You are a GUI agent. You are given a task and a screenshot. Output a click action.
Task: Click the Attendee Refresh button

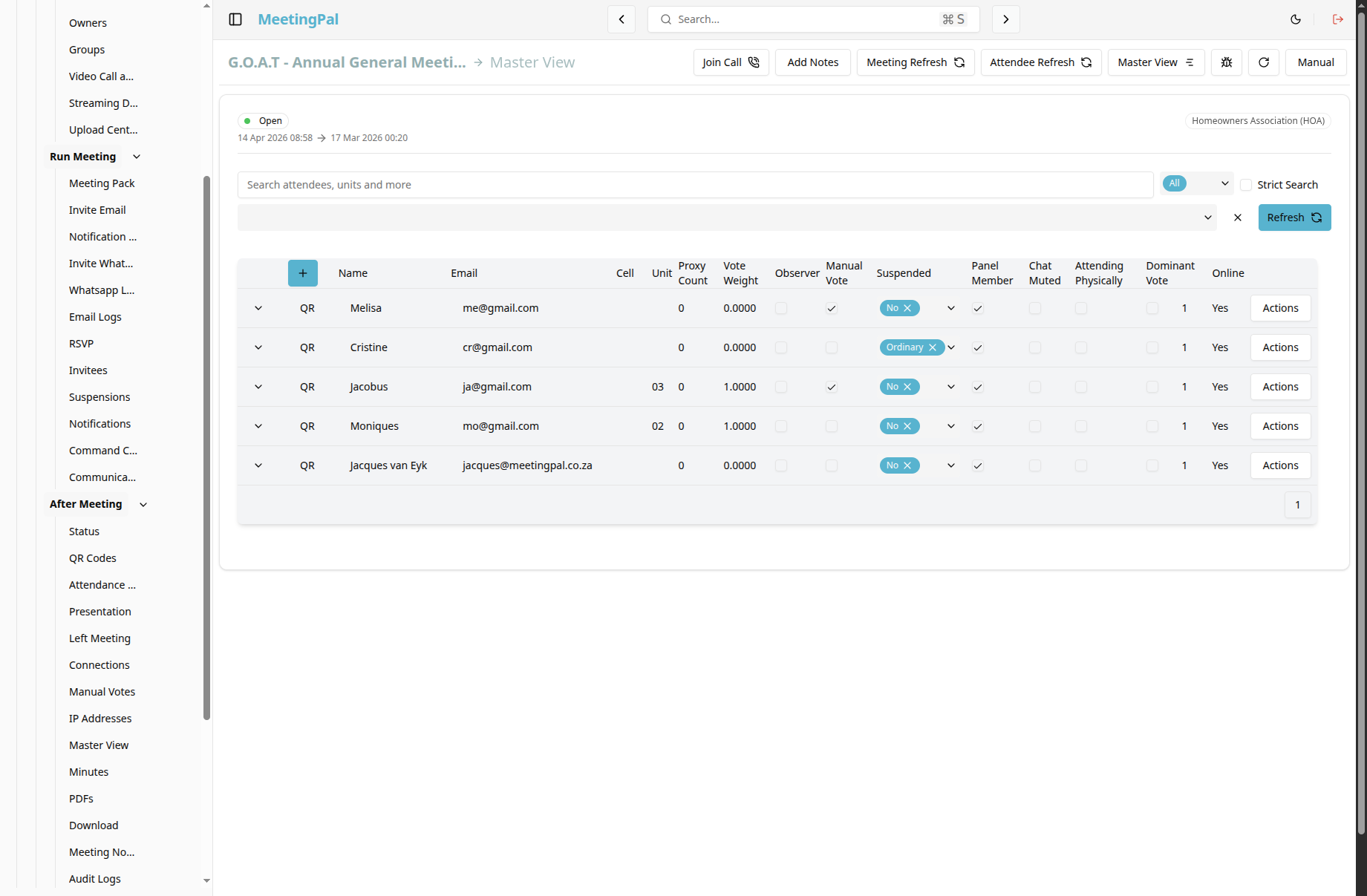pyautogui.click(x=1041, y=62)
